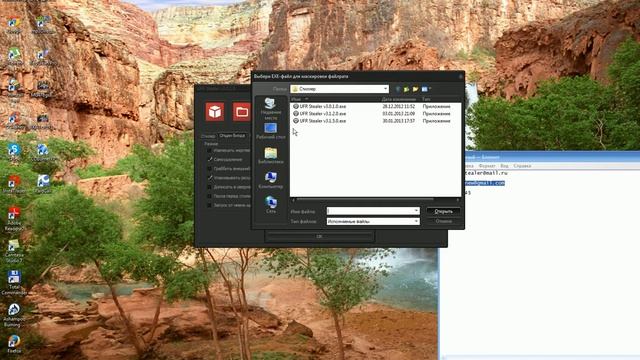This screenshot has height=360, width=640.
Task: Uncheck the Самоудаление checkbox
Action: [x=209, y=160]
